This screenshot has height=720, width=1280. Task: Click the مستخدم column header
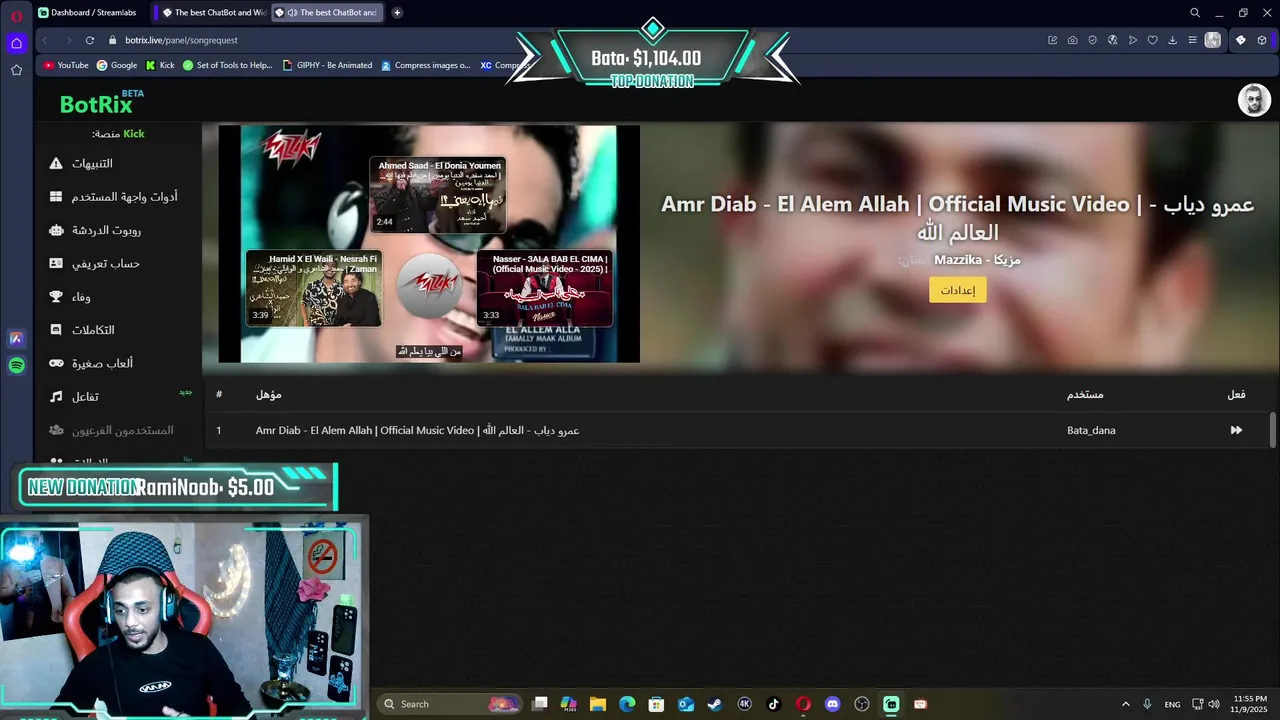(x=1085, y=394)
